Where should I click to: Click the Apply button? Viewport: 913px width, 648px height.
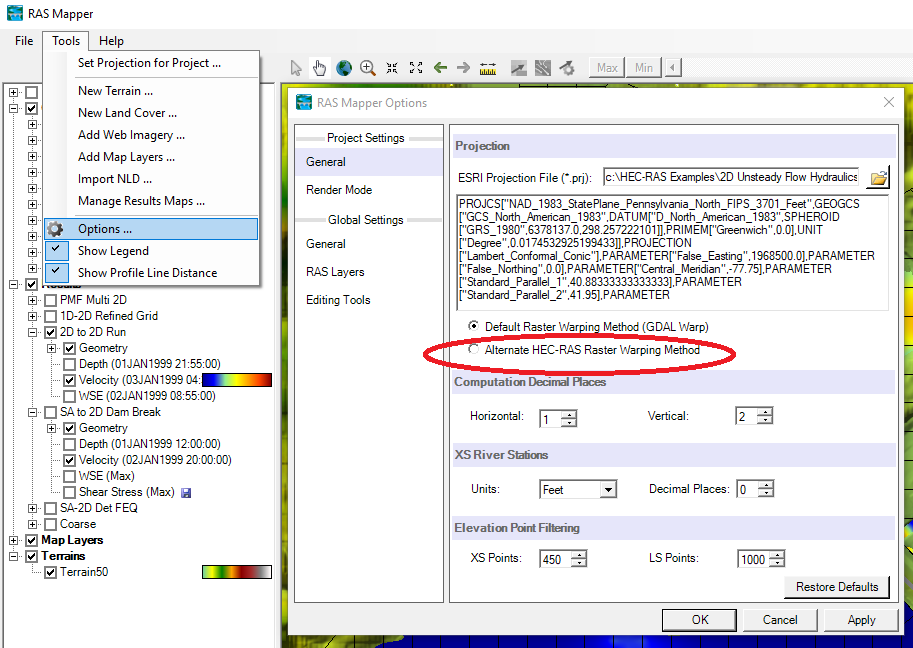click(x=861, y=620)
